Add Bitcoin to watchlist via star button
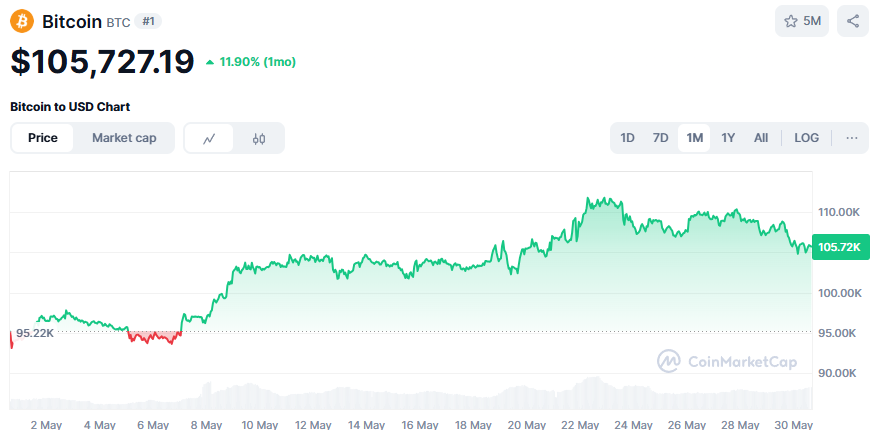 click(802, 21)
